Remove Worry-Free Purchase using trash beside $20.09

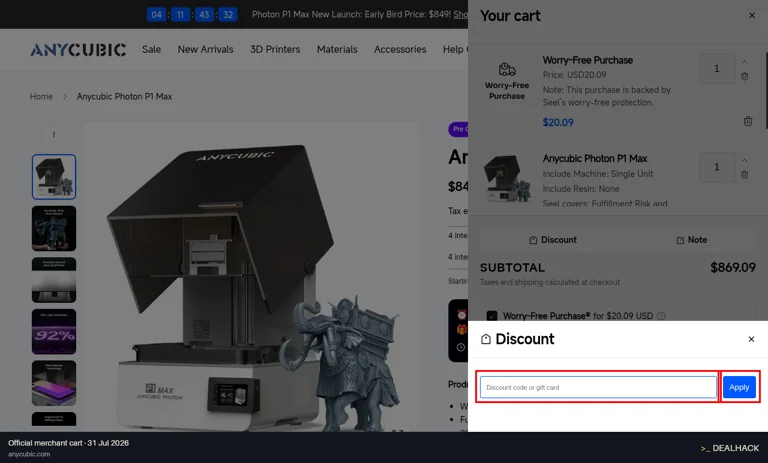tap(748, 121)
